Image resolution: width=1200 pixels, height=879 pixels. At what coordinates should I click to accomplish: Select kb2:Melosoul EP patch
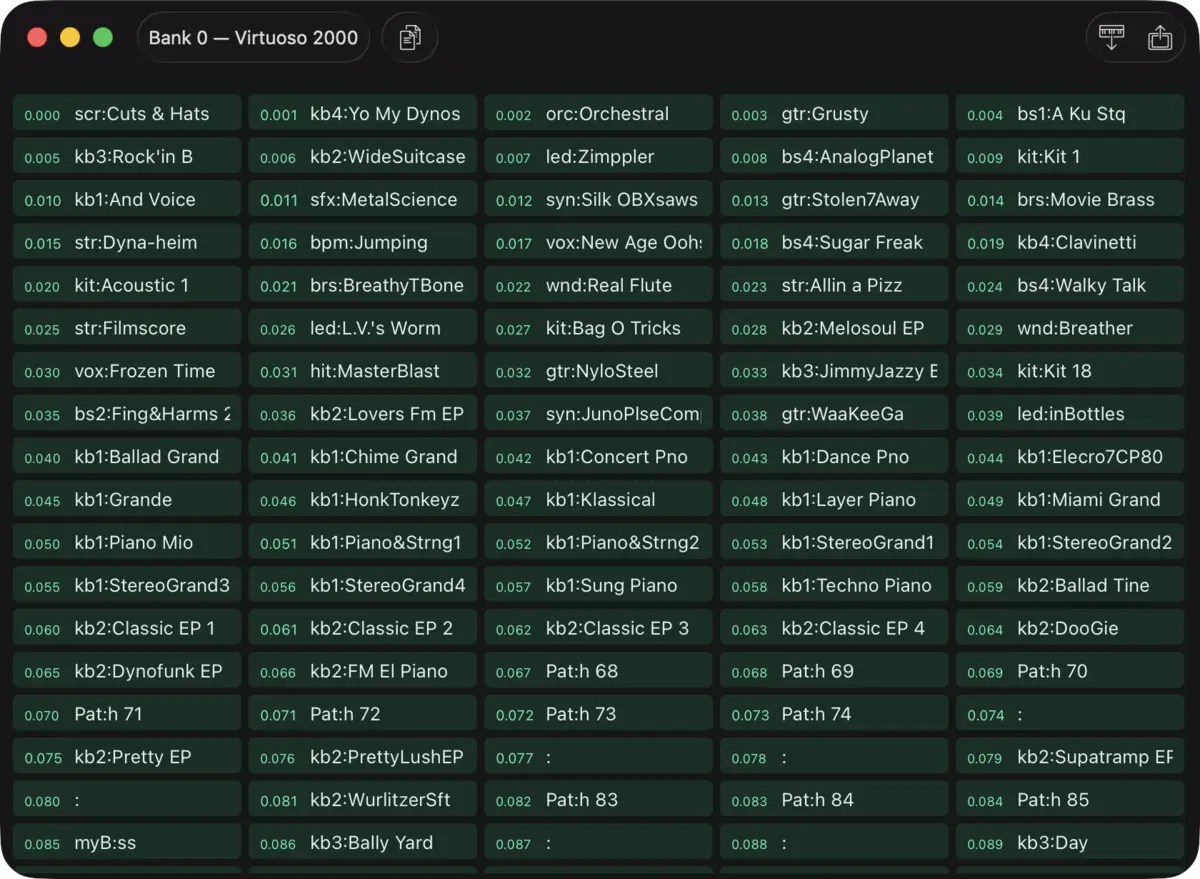coord(834,328)
